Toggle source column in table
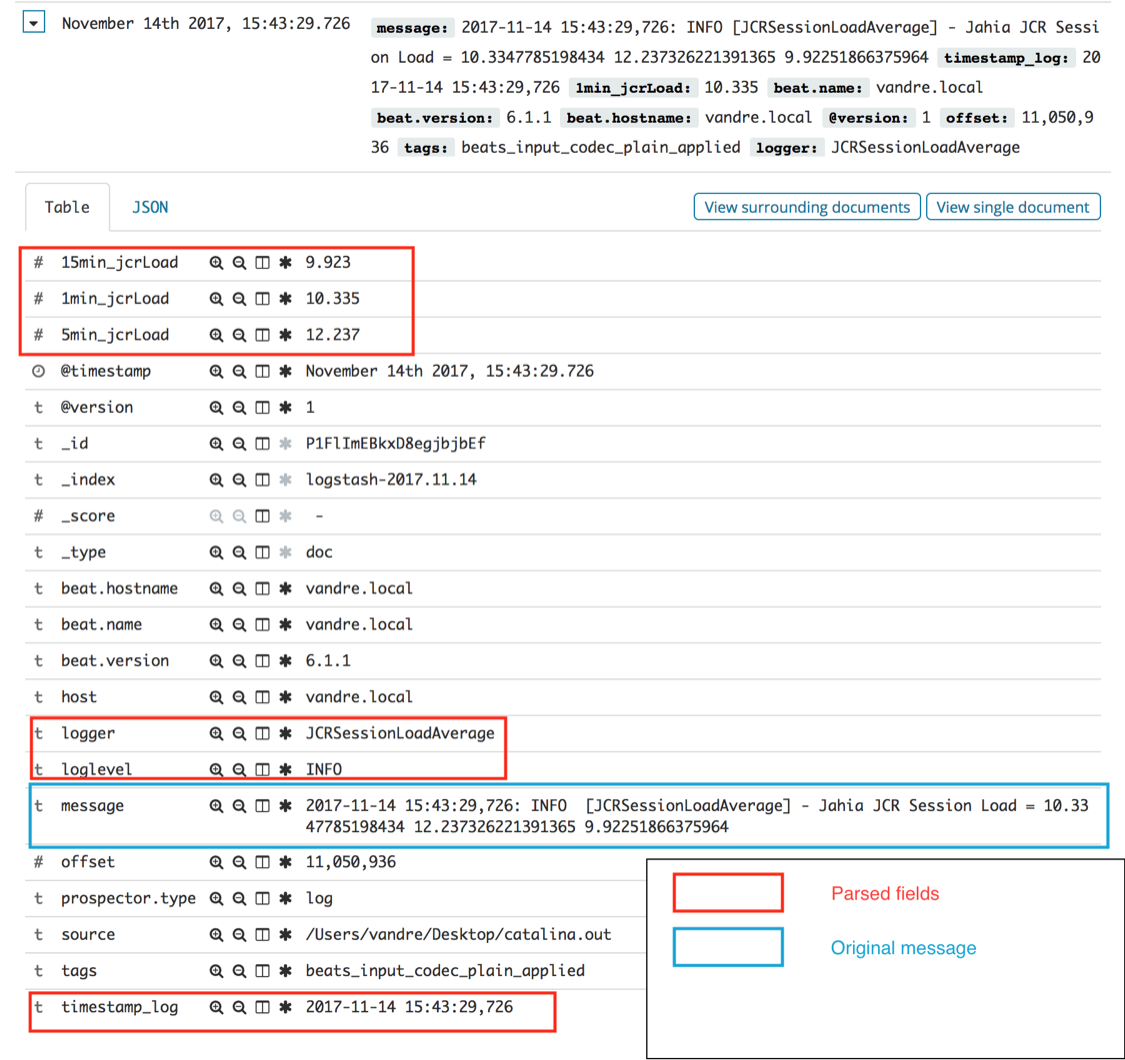1125x1060 pixels. 262,934
